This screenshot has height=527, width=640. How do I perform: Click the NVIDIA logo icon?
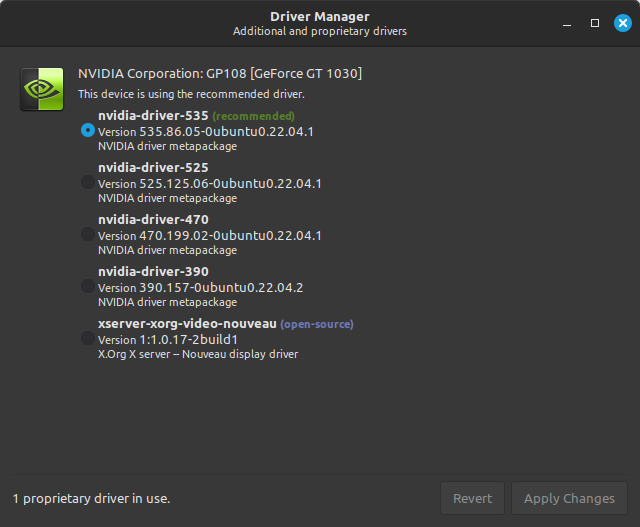pyautogui.click(x=42, y=89)
